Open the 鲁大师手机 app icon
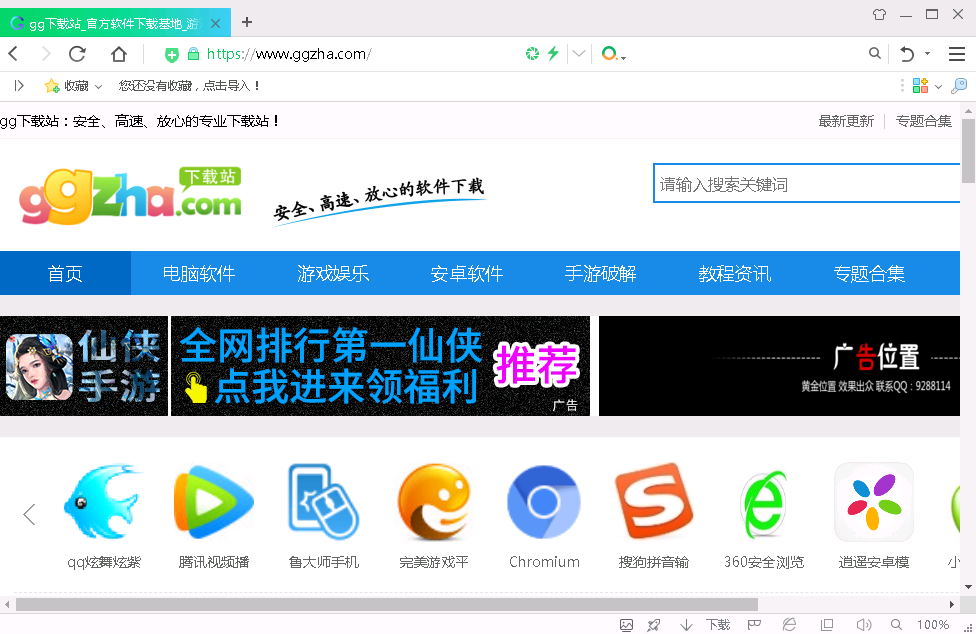Screen dimensions: 976x634 324,501
